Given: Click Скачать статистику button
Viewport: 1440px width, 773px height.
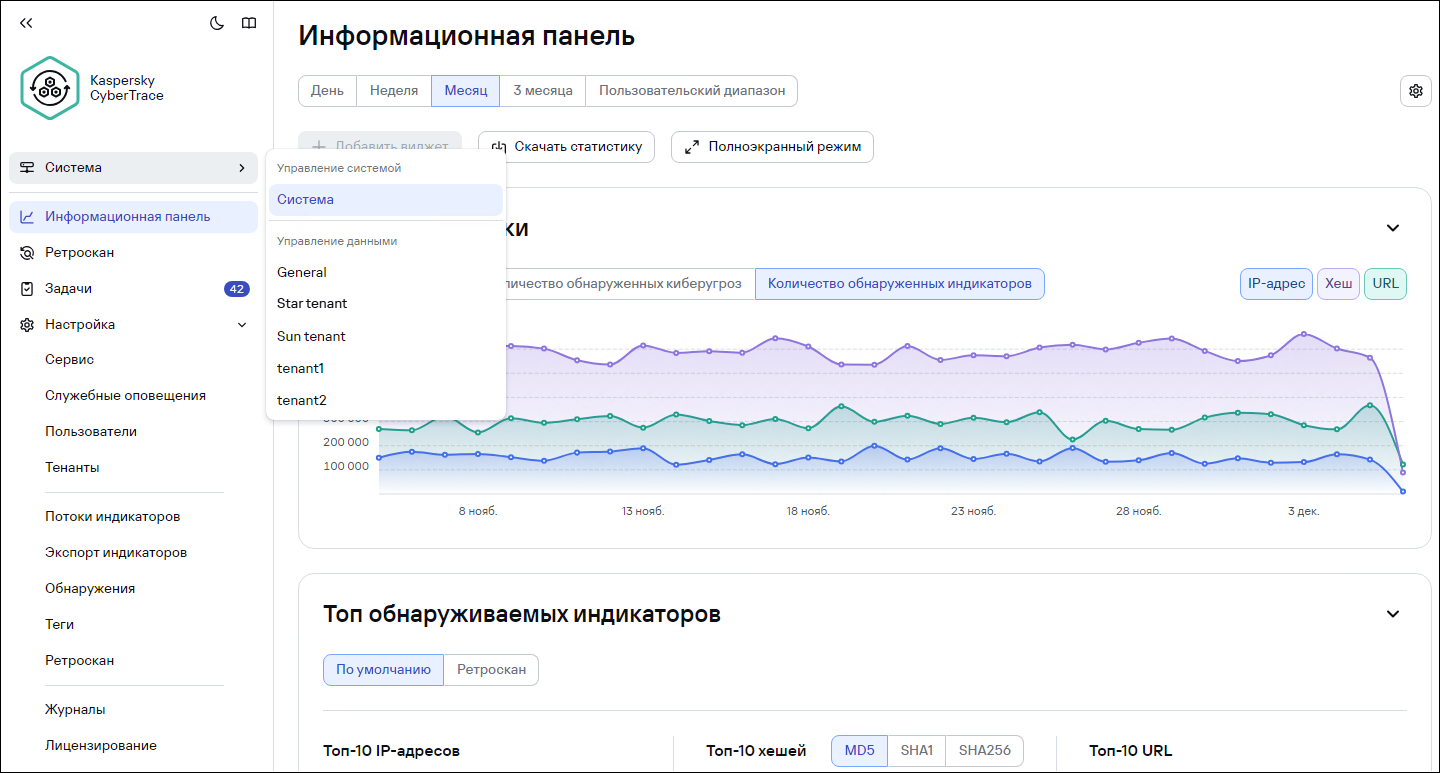Looking at the screenshot, I should coord(566,147).
